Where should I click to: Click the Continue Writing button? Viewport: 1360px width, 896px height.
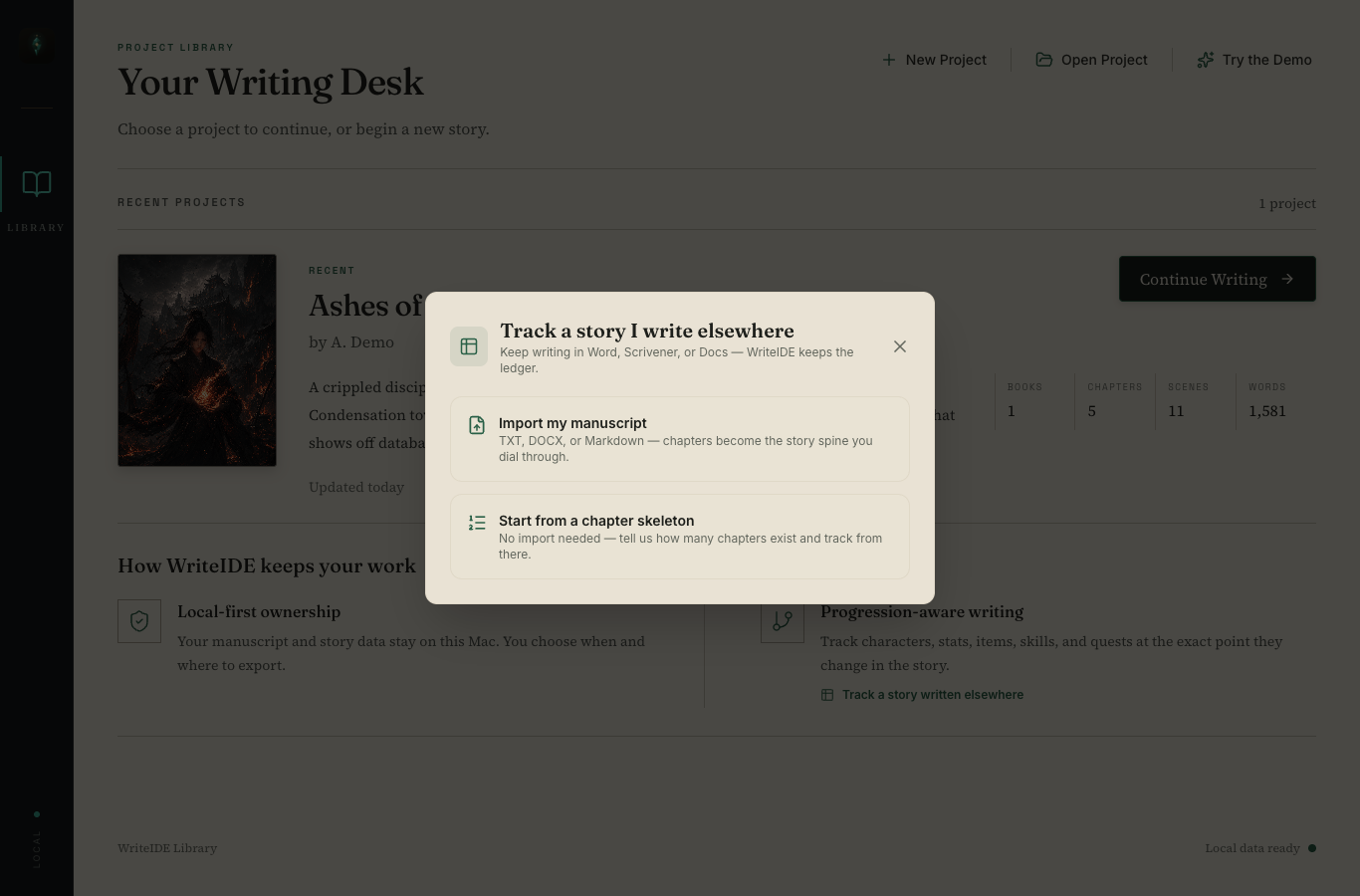(x=1218, y=279)
